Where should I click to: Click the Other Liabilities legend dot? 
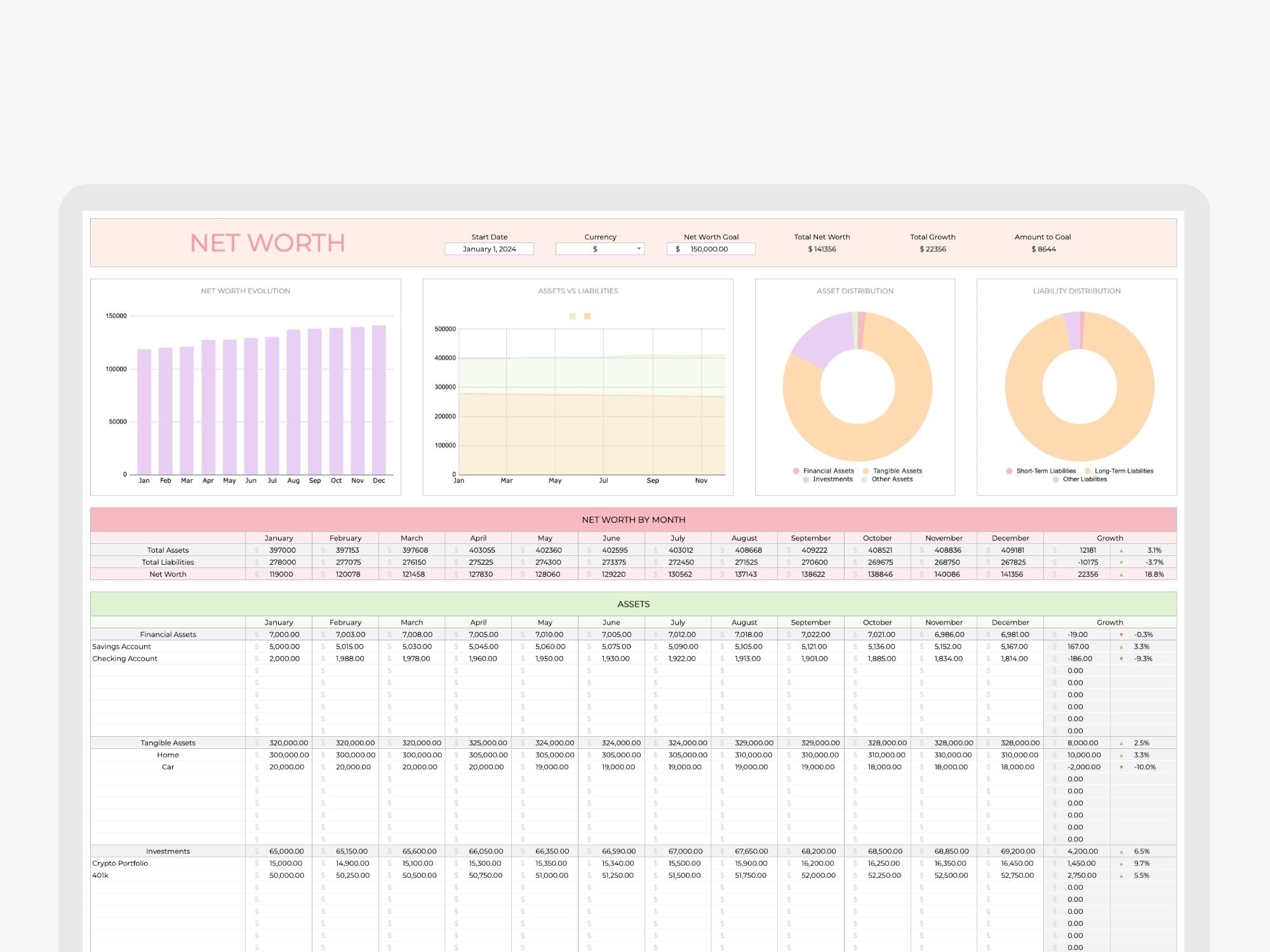coord(1055,479)
